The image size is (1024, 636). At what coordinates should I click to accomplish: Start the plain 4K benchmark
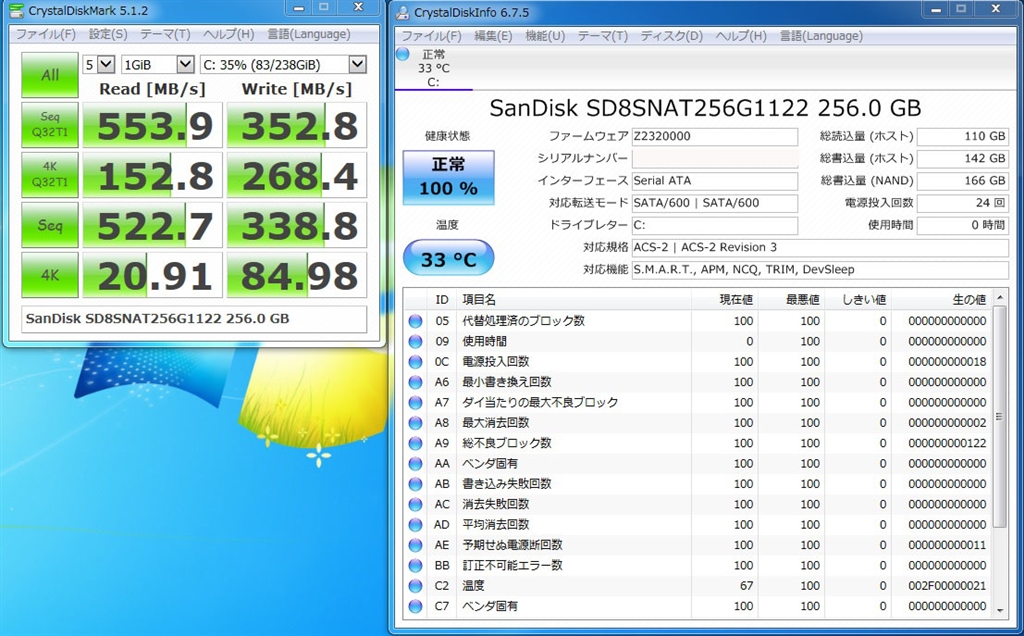click(x=50, y=275)
